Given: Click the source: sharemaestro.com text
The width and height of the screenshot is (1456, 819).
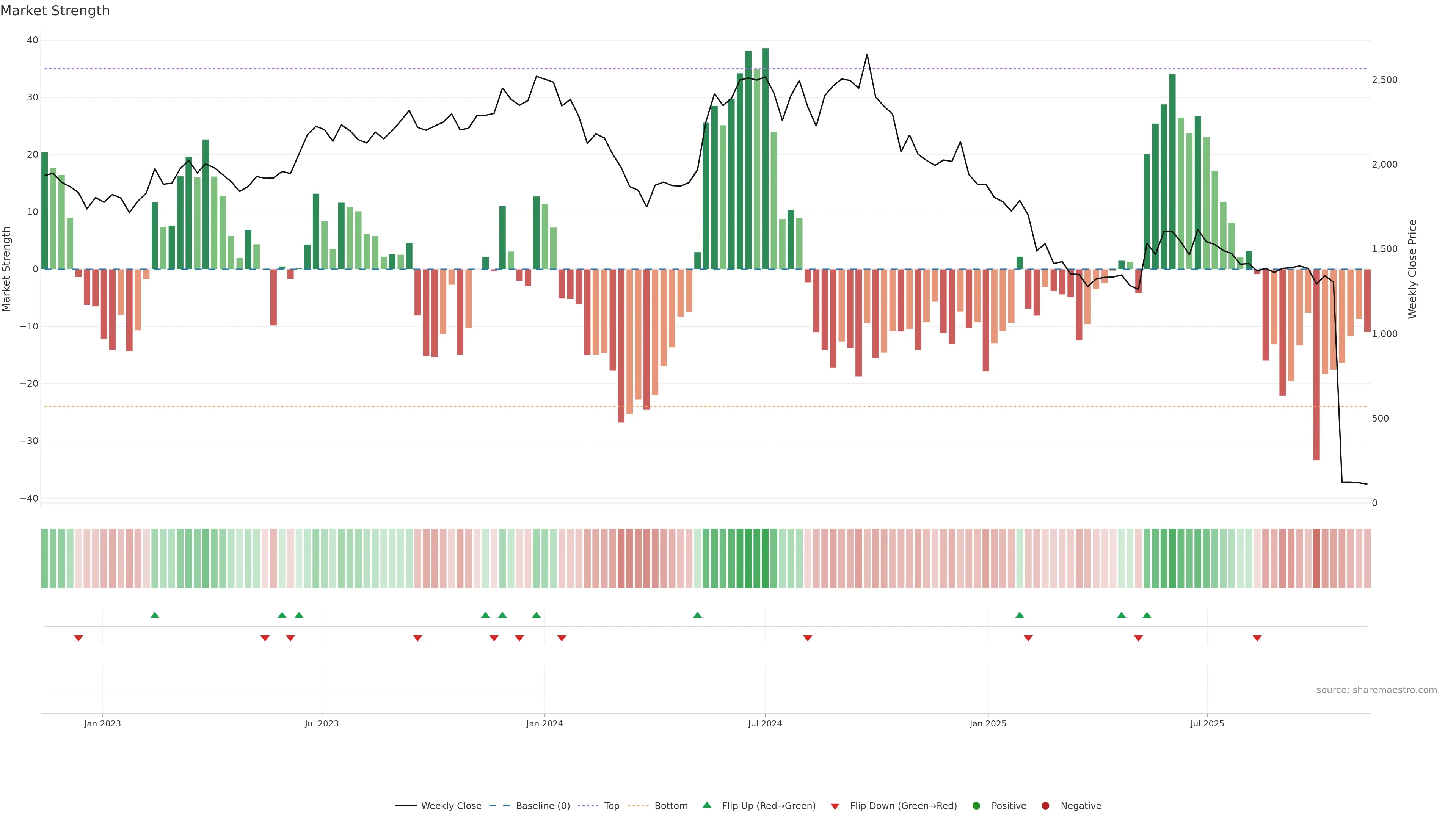Looking at the screenshot, I should click(1376, 690).
